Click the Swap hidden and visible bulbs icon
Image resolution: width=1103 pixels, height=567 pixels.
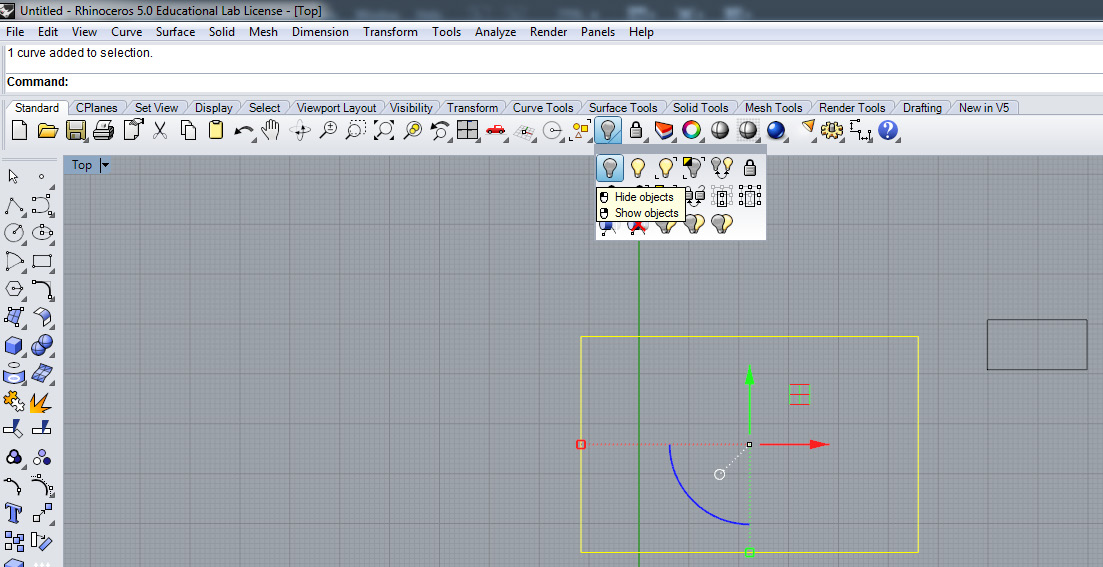click(722, 167)
